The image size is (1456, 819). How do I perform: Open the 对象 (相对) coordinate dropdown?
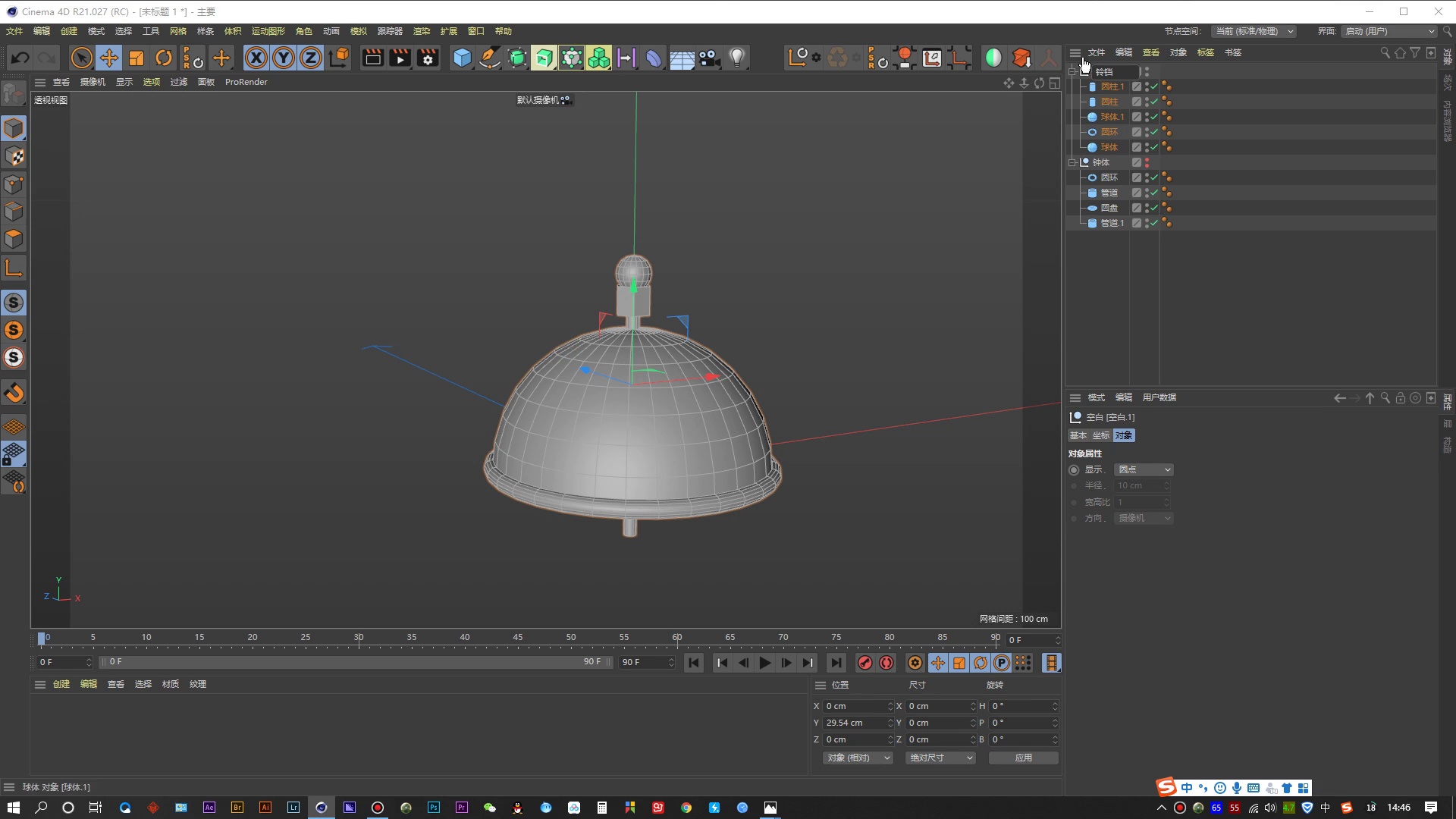pyautogui.click(x=858, y=758)
